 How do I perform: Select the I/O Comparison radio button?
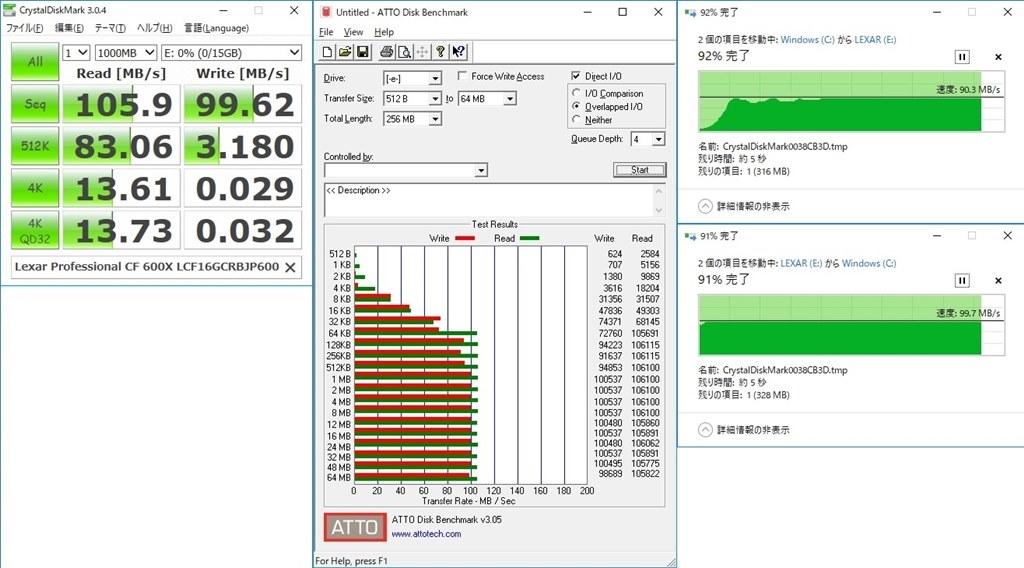(x=576, y=93)
